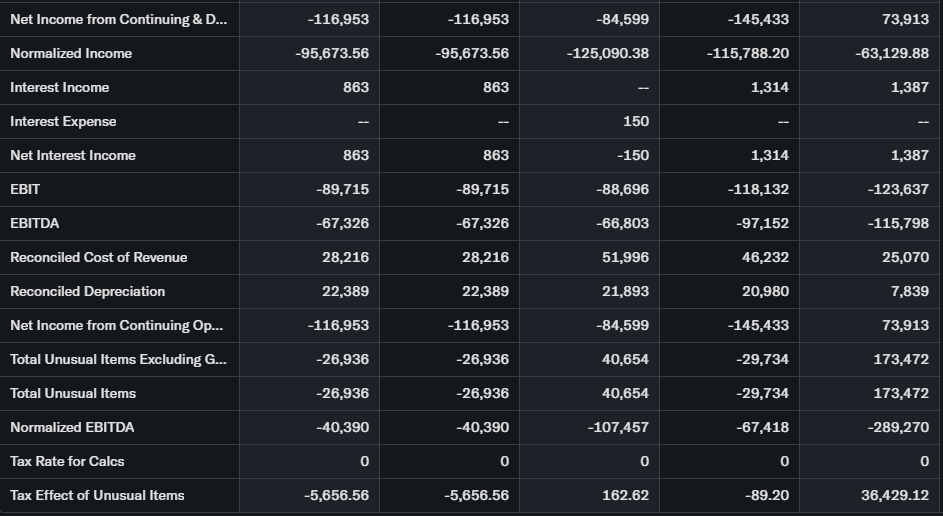The width and height of the screenshot is (943, 516).
Task: Click the Normalized Income row label
Action: (71, 53)
